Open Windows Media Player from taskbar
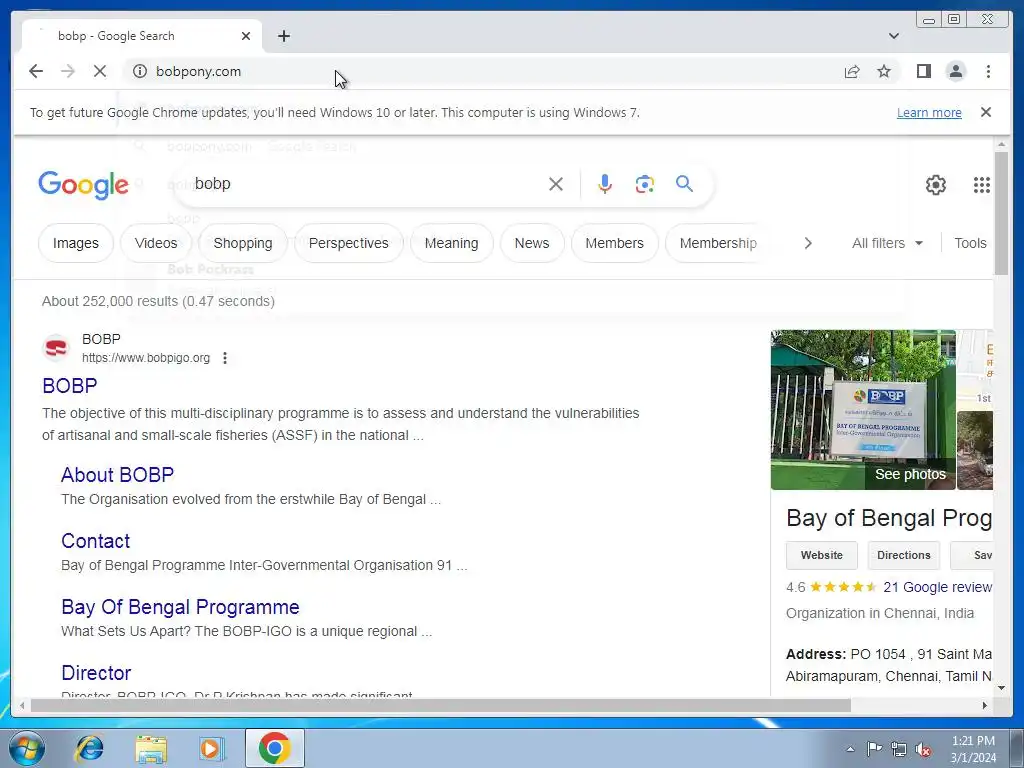The width and height of the screenshot is (1024, 768). 211,748
